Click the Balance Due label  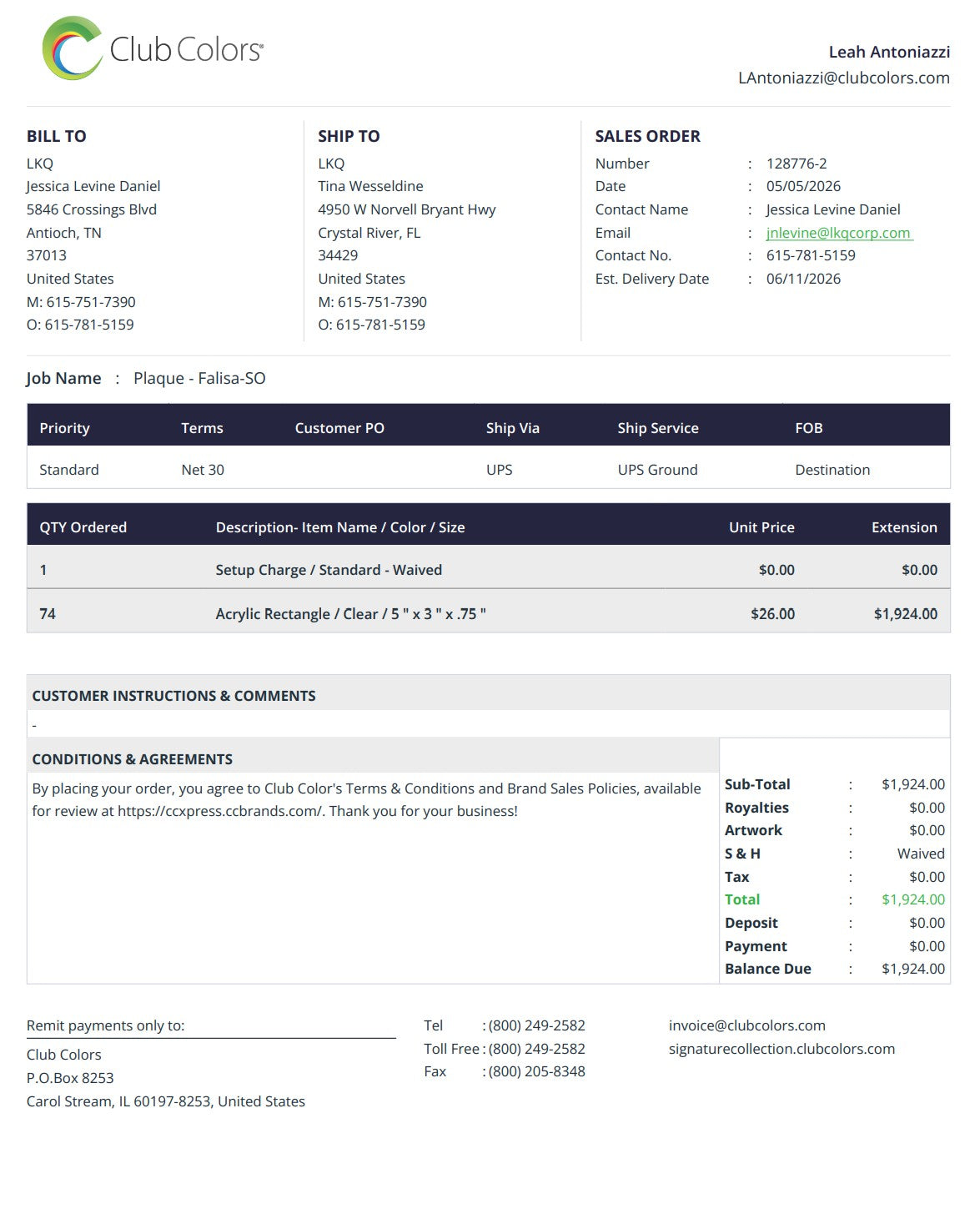(767, 969)
